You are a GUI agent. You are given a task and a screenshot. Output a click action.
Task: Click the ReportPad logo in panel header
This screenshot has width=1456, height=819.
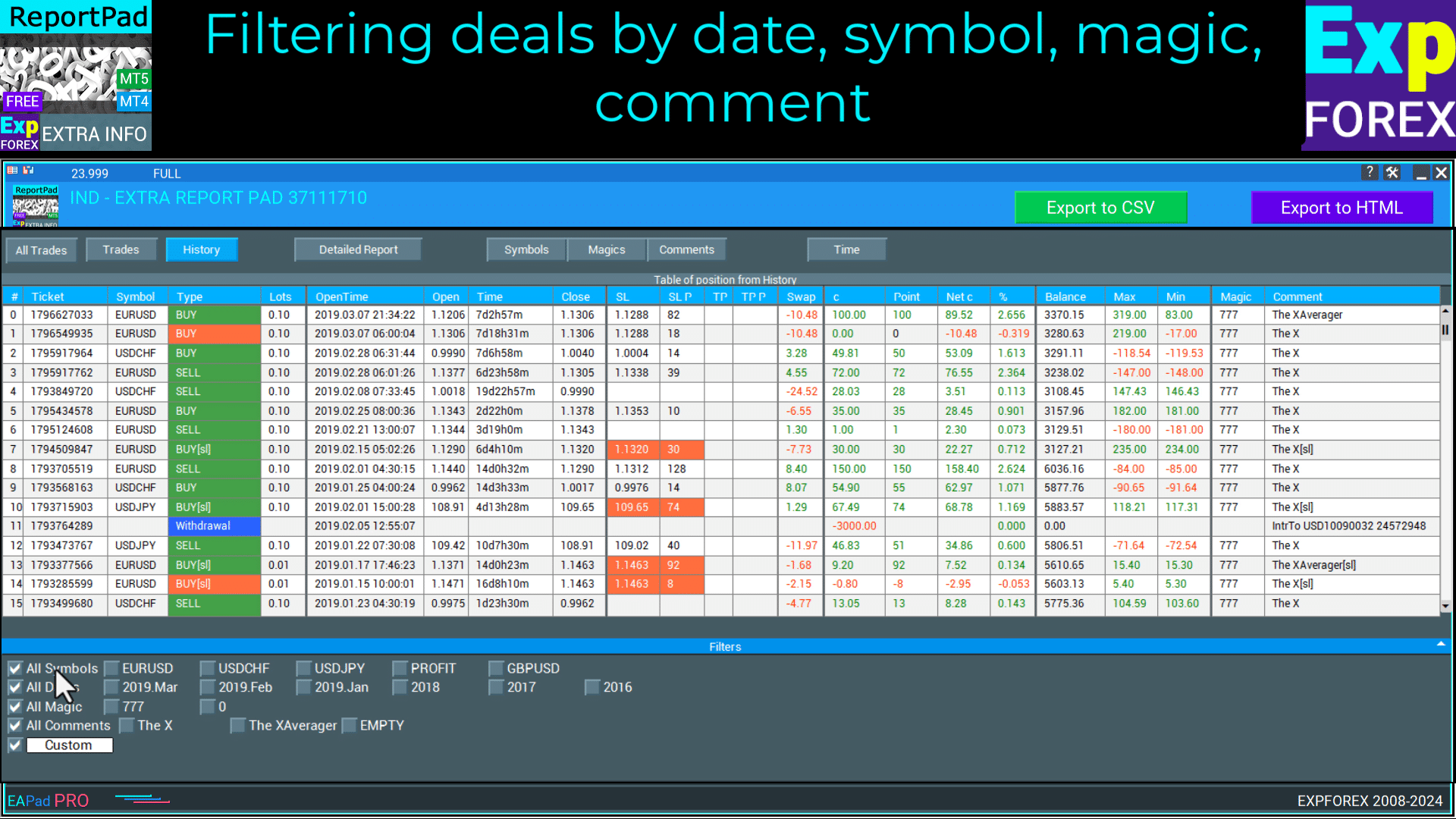pyautogui.click(x=36, y=206)
